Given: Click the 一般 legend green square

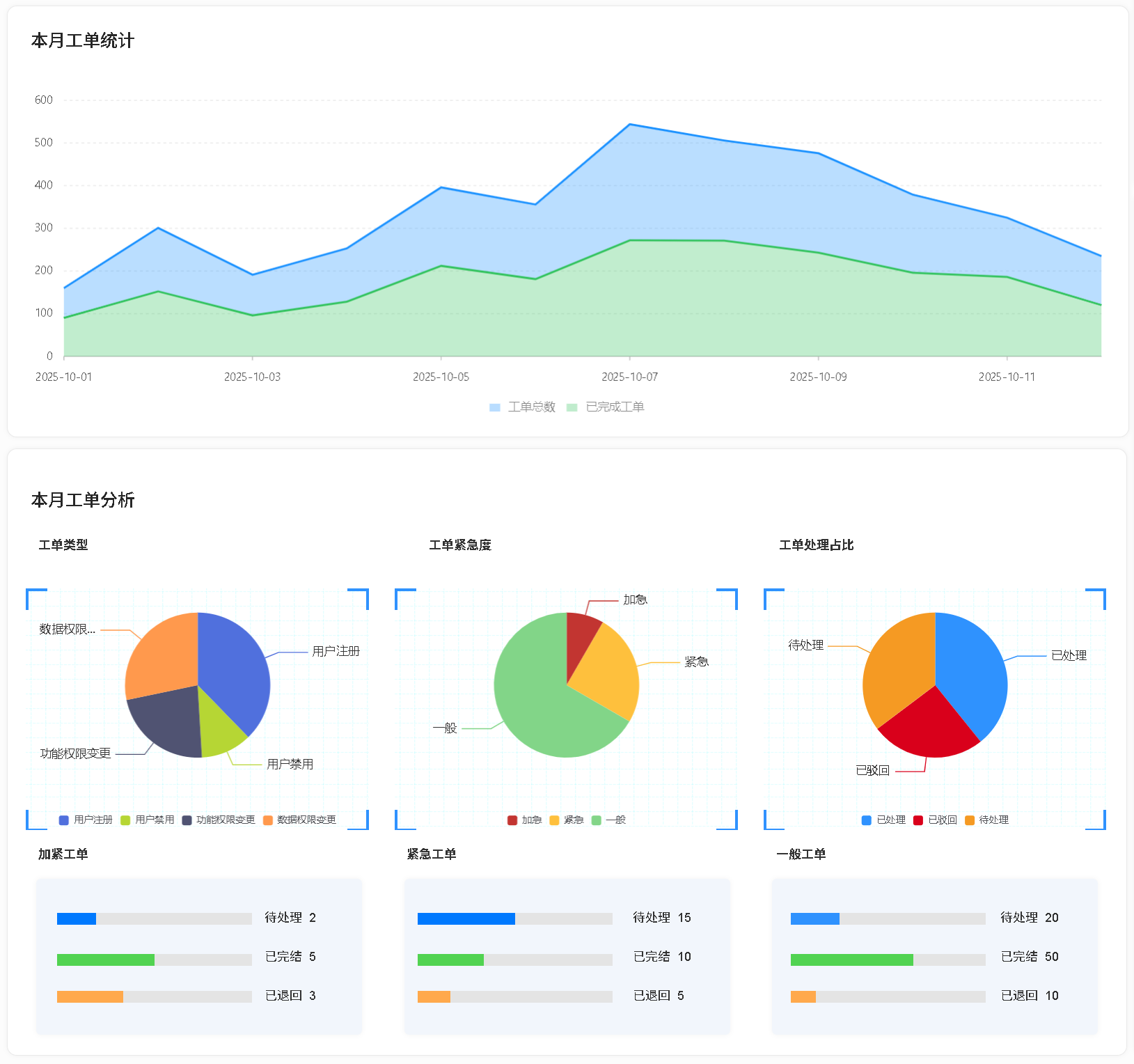Looking at the screenshot, I should [596, 820].
